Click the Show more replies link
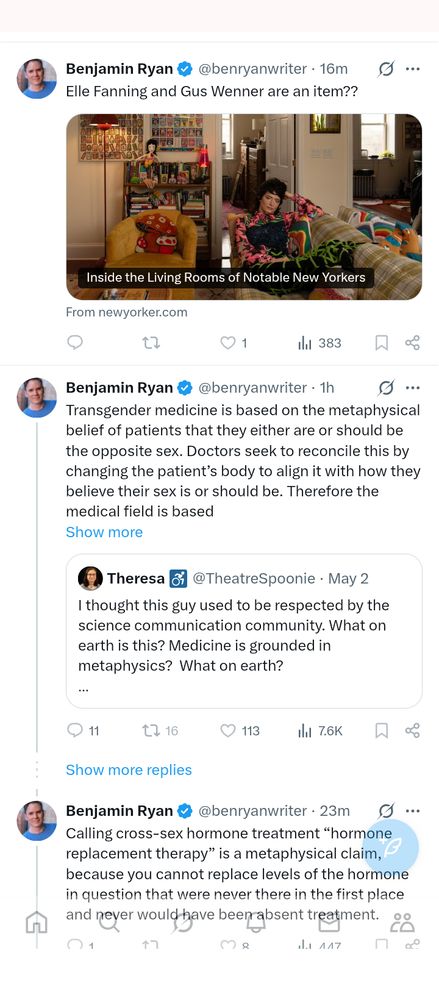The height and width of the screenshot is (1000, 439). [129, 770]
